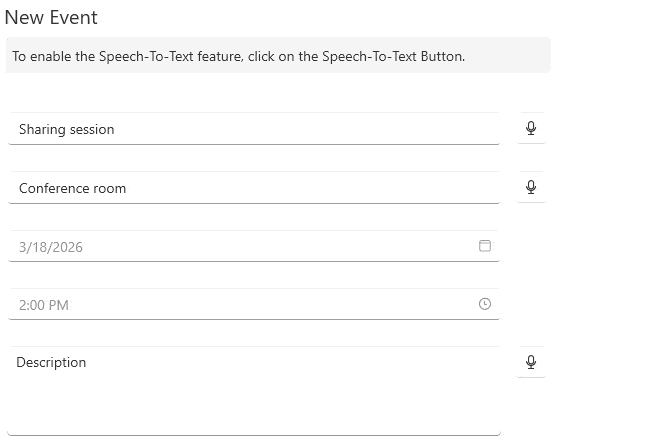Click the Sharing session text
This screenshot has width=652, height=446.
67,129
